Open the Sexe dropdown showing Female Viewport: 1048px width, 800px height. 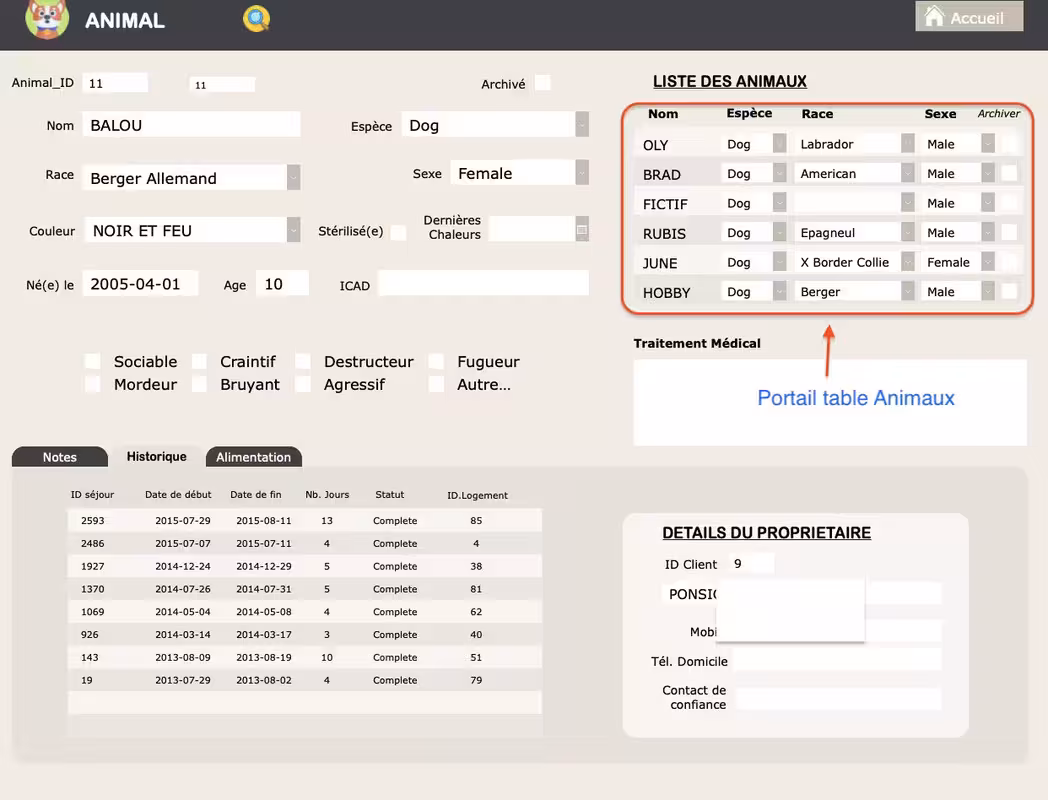tap(581, 172)
